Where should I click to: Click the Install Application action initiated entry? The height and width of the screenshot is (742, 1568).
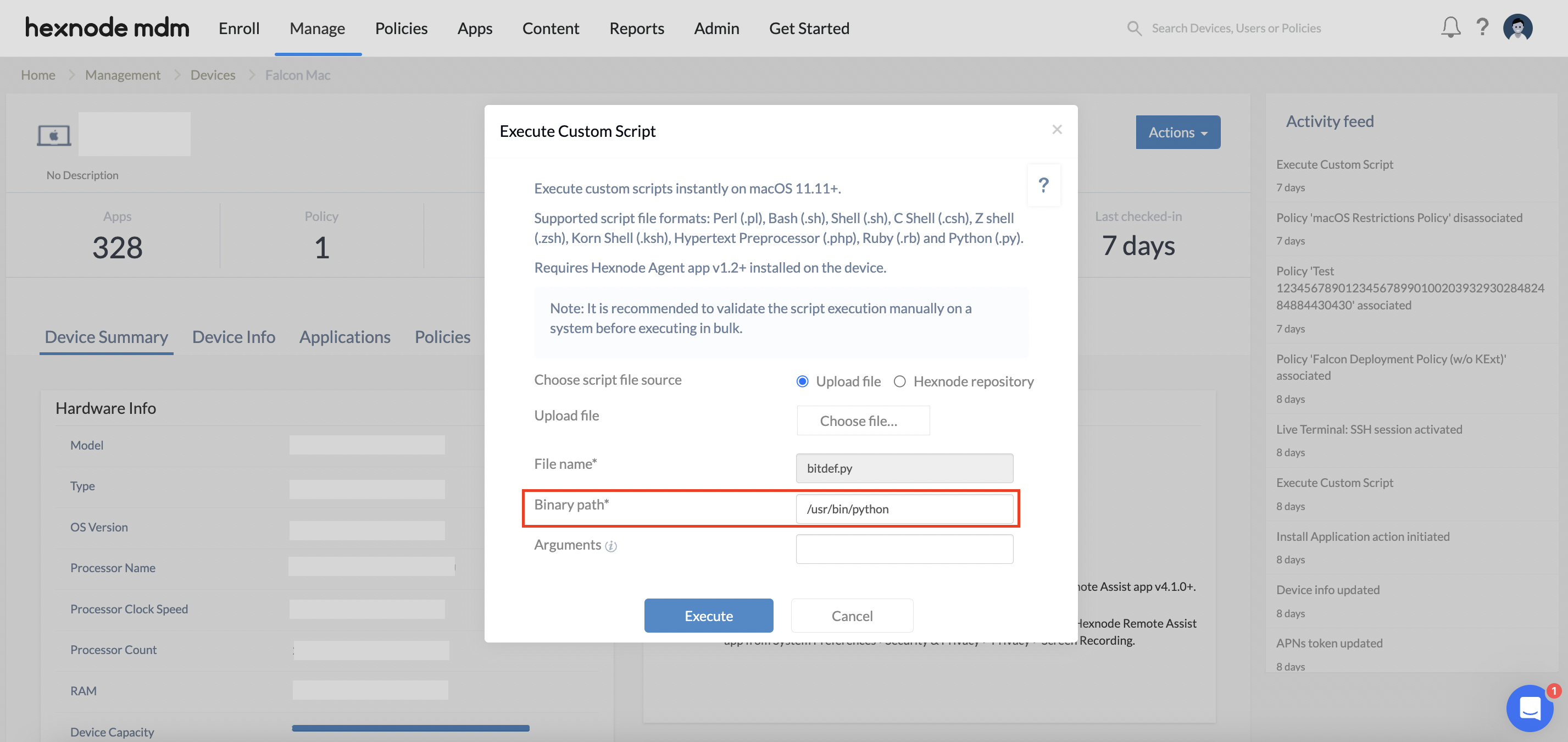point(1363,536)
